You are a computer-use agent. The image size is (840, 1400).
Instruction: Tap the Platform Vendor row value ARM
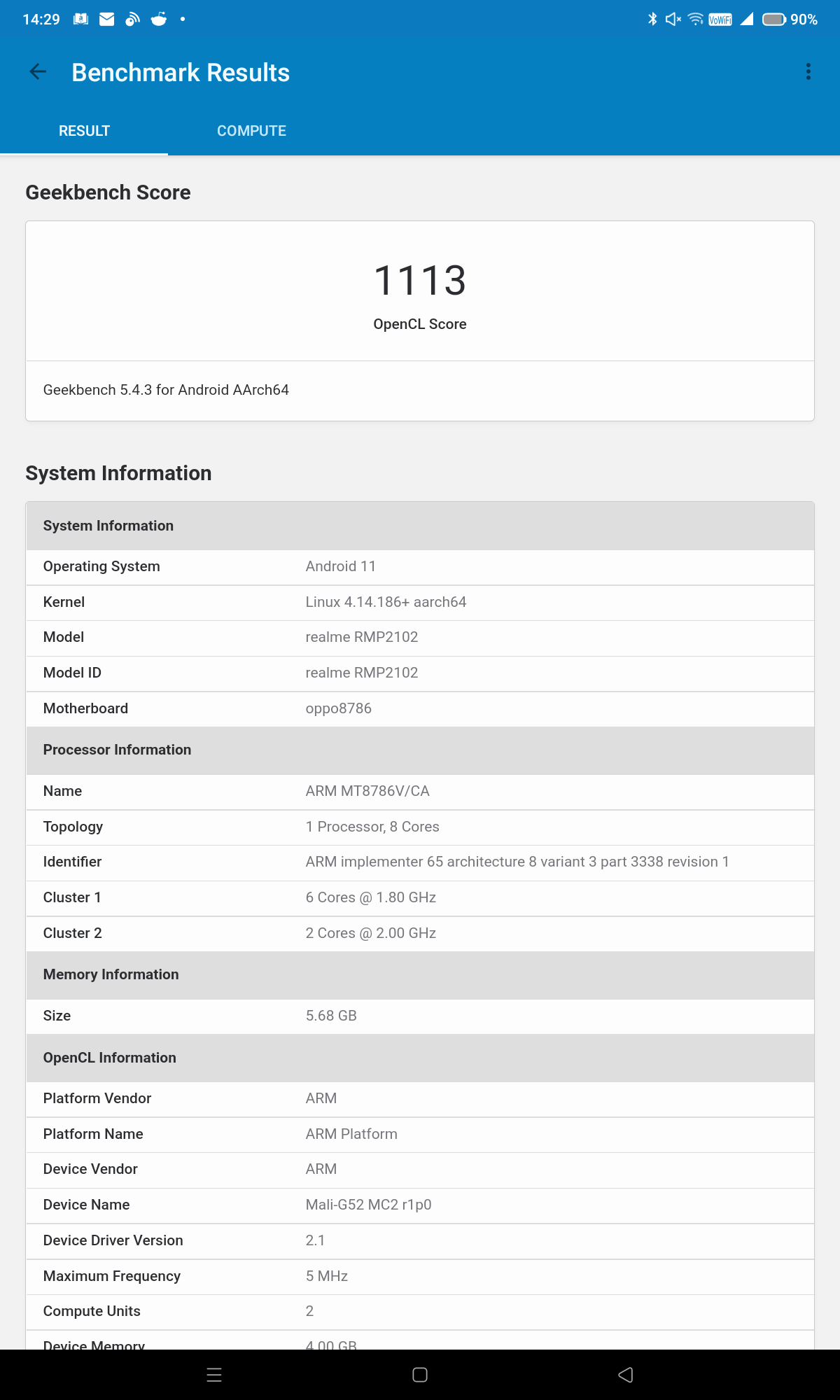click(x=321, y=1098)
